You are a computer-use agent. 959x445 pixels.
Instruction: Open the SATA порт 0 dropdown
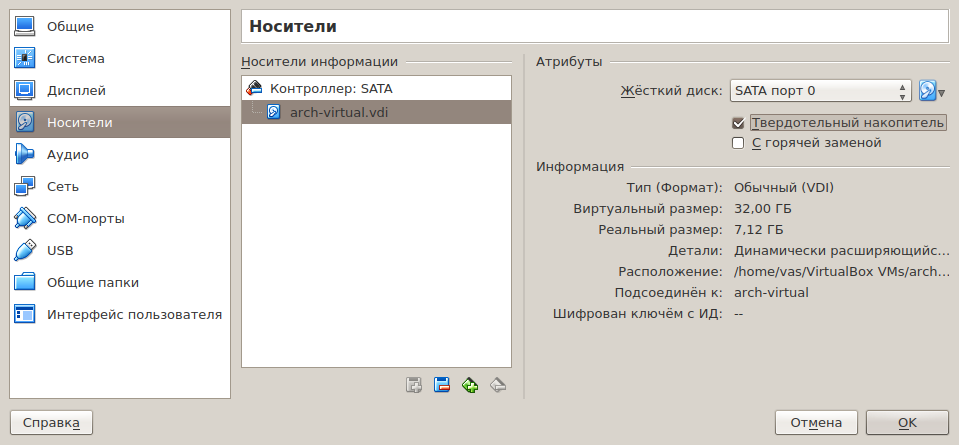820,91
